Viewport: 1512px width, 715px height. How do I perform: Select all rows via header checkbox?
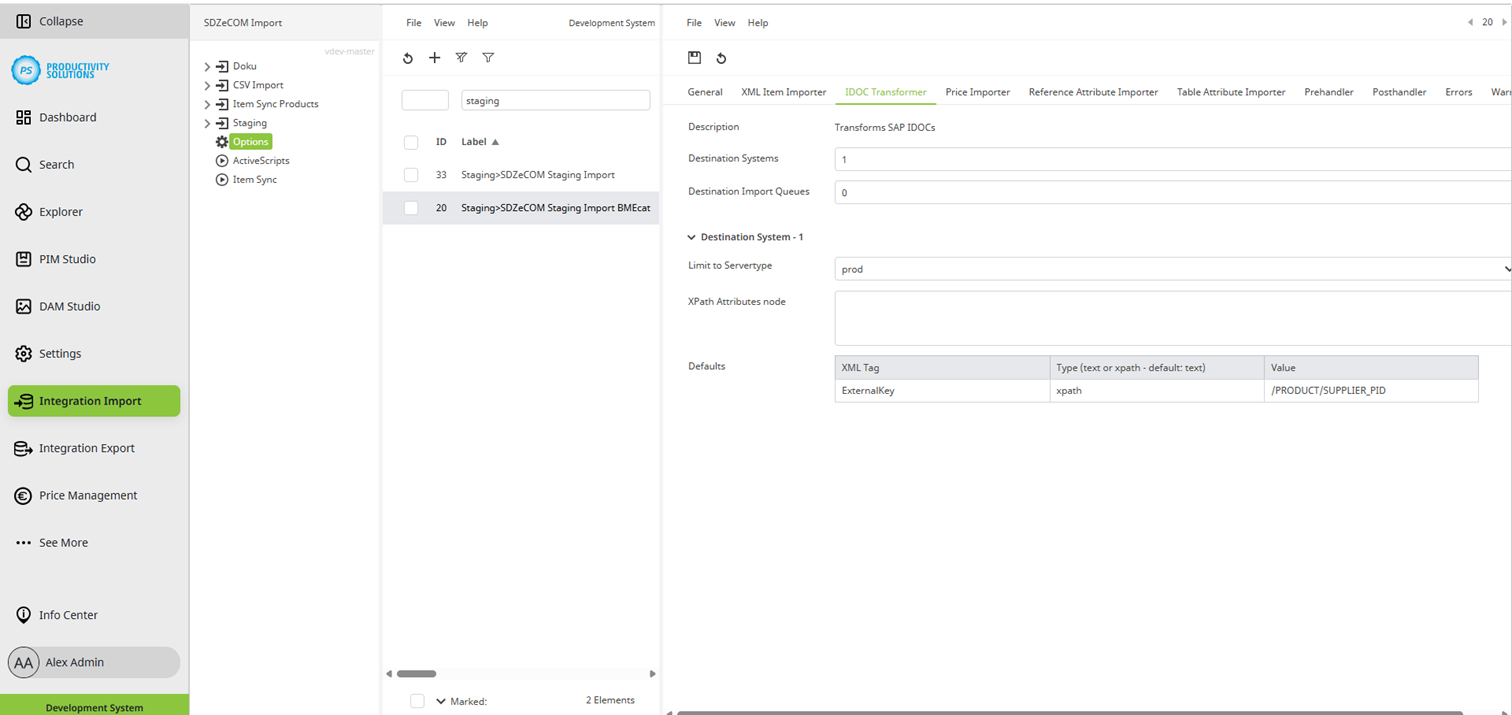(x=410, y=141)
